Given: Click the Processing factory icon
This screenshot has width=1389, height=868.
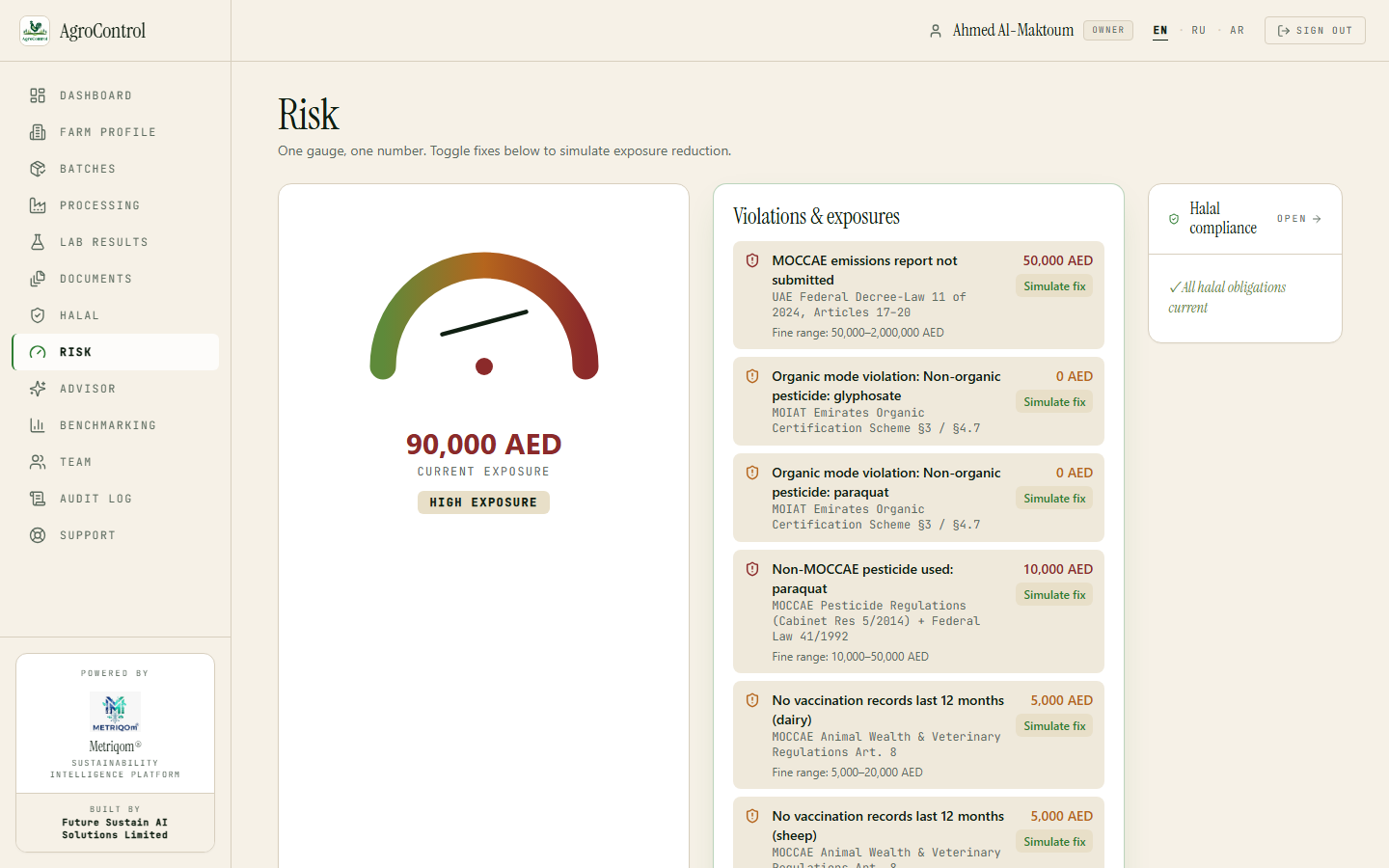Looking at the screenshot, I should (38, 205).
